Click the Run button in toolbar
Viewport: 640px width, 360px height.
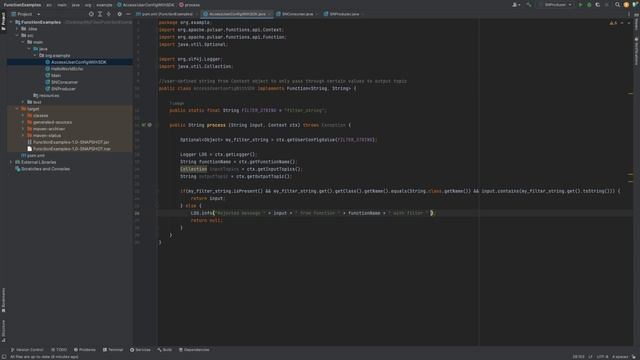pyautogui.click(x=580, y=5)
